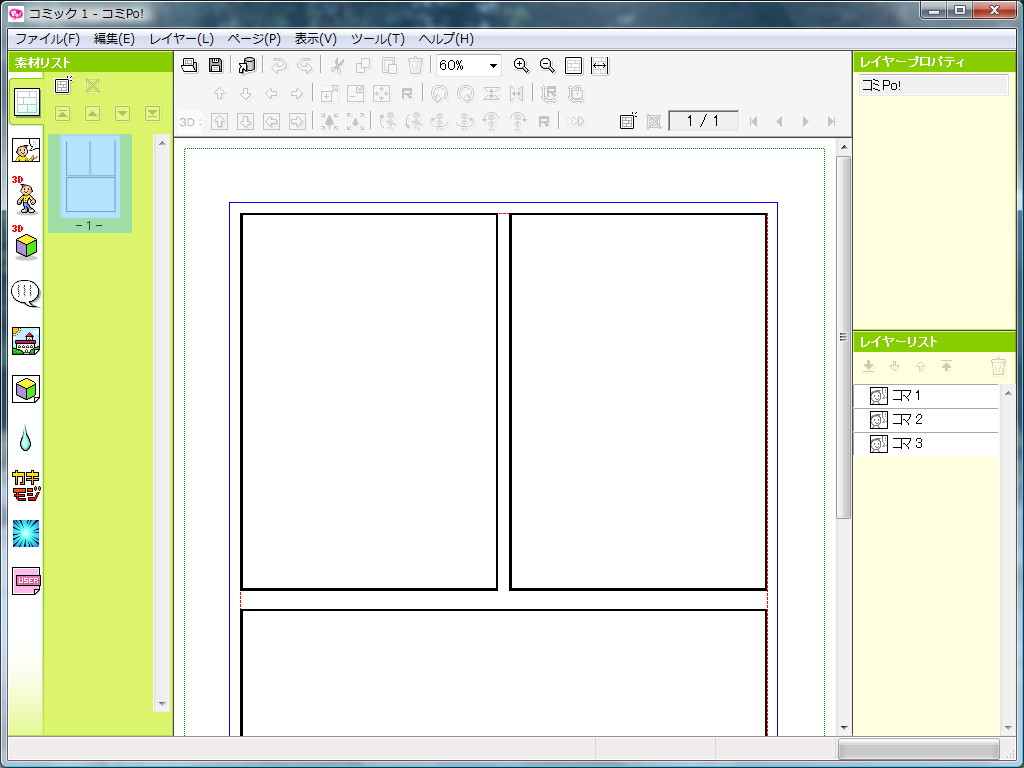Open the ツール(T) menu
The width and height of the screenshot is (1024, 768).
pyautogui.click(x=377, y=39)
